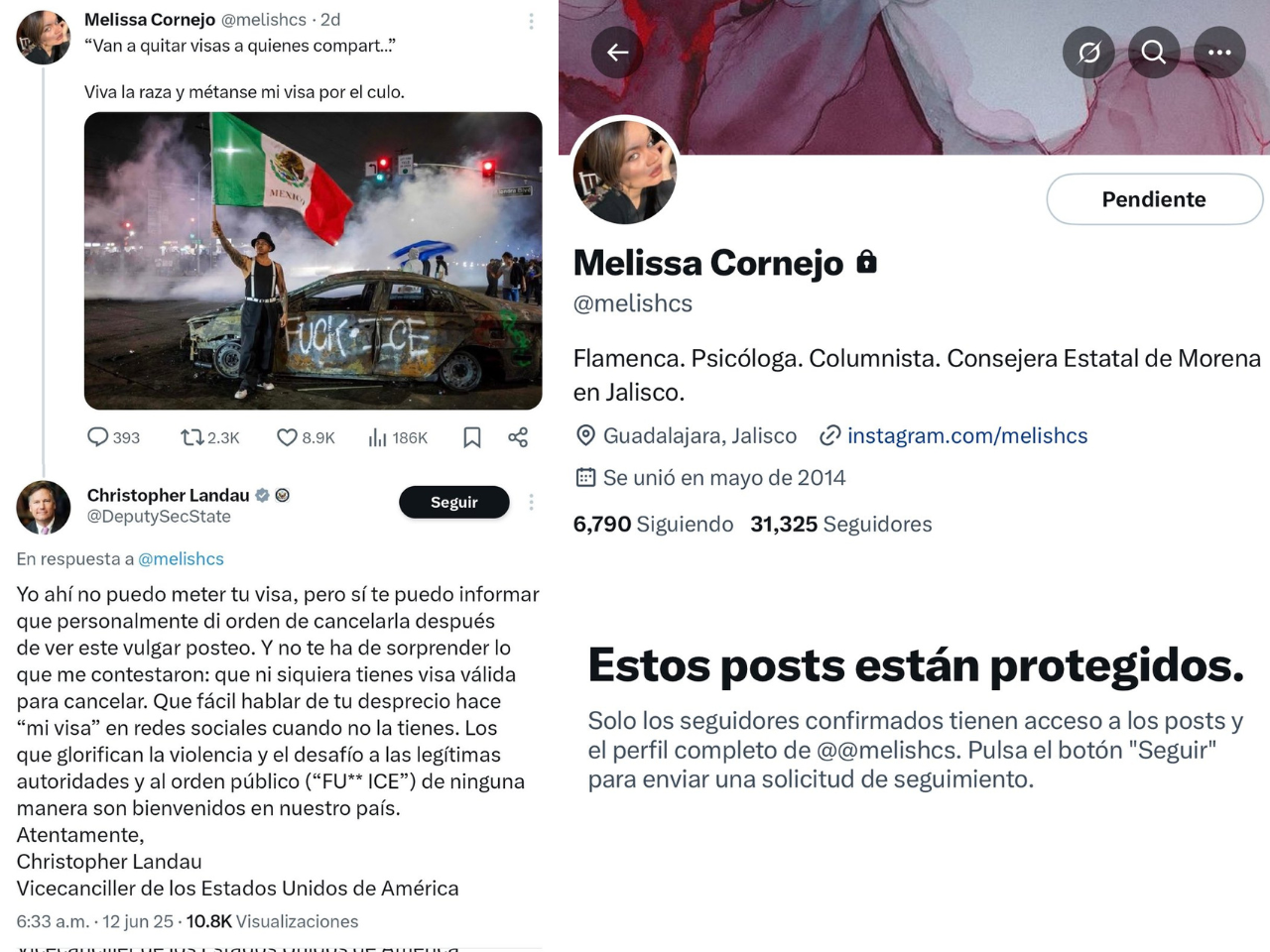View the 6,790 Siguiendo list
Viewport: 1270px width, 952px height.
tap(653, 524)
